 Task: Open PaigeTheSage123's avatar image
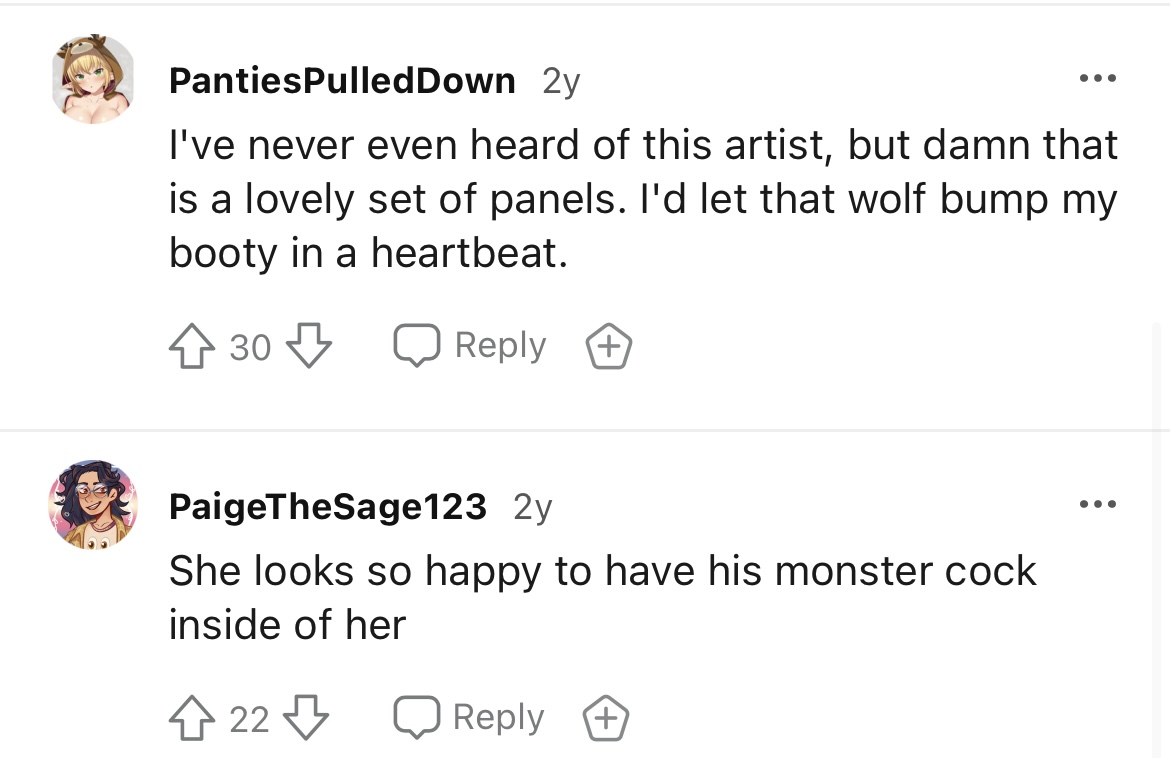(93, 505)
